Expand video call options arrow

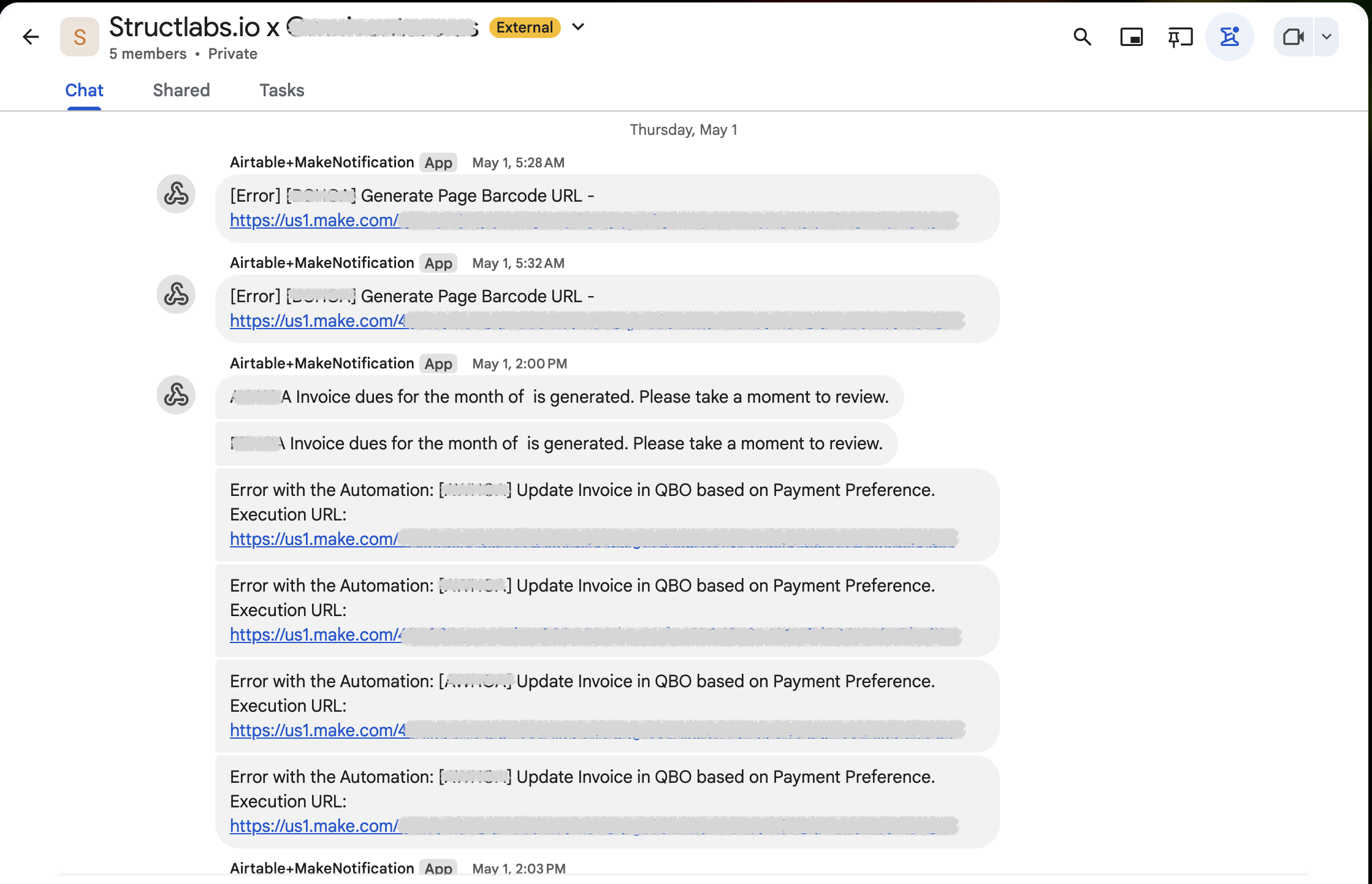click(x=1327, y=37)
